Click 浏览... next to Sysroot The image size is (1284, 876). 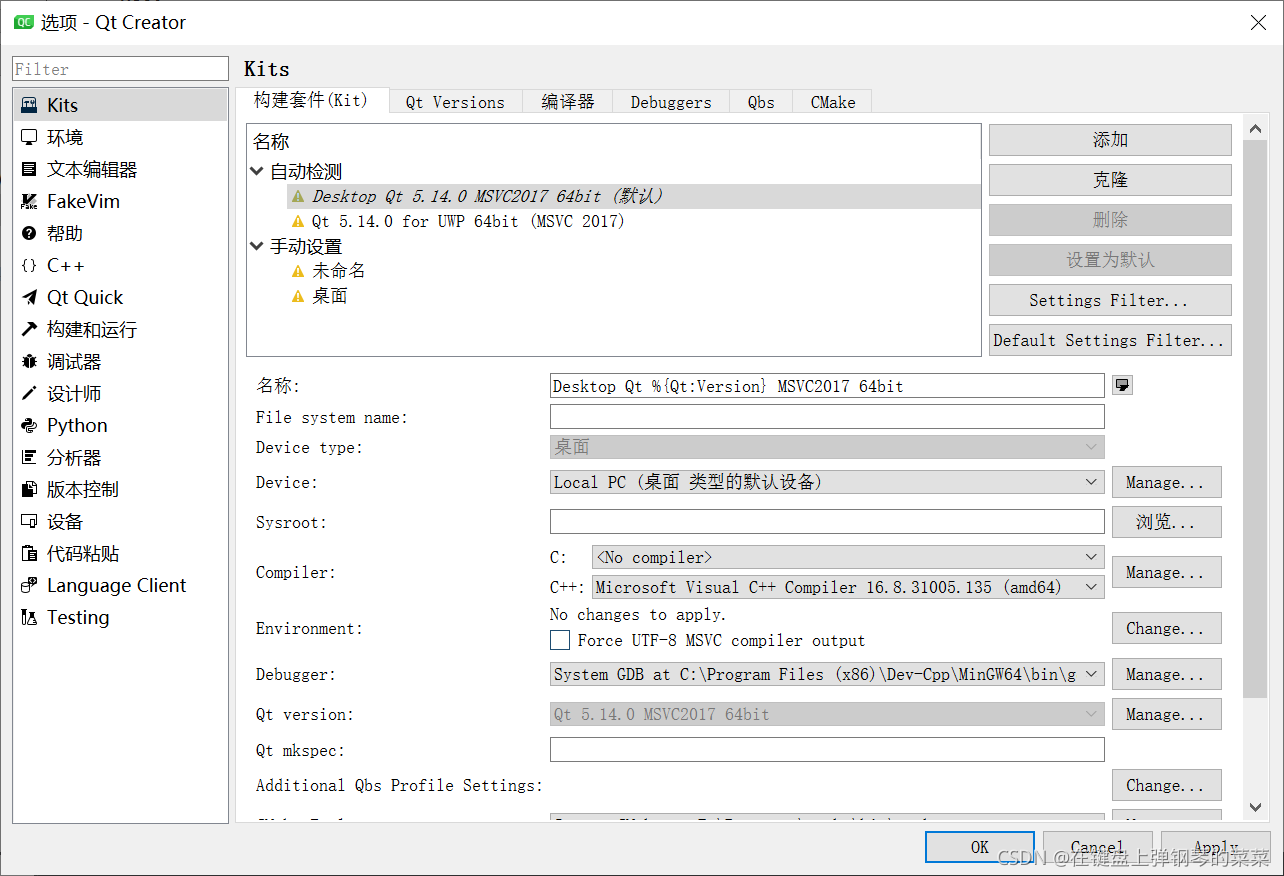1167,522
